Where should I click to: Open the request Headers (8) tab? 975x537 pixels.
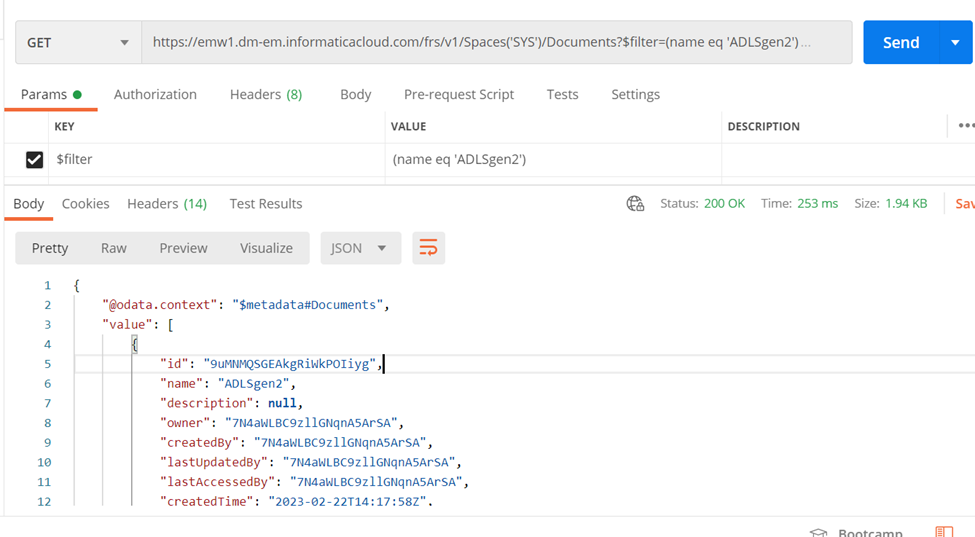[x=266, y=94]
